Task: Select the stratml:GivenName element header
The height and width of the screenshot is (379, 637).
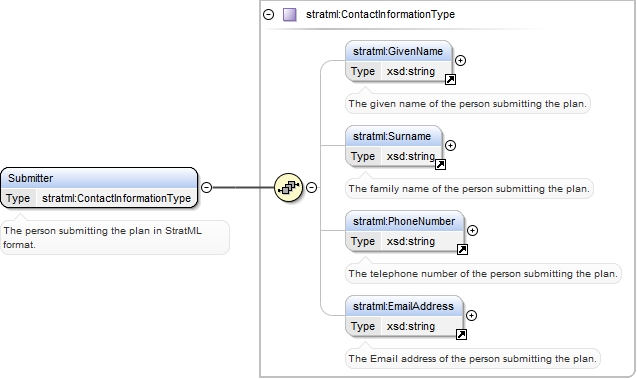Action: (398, 51)
